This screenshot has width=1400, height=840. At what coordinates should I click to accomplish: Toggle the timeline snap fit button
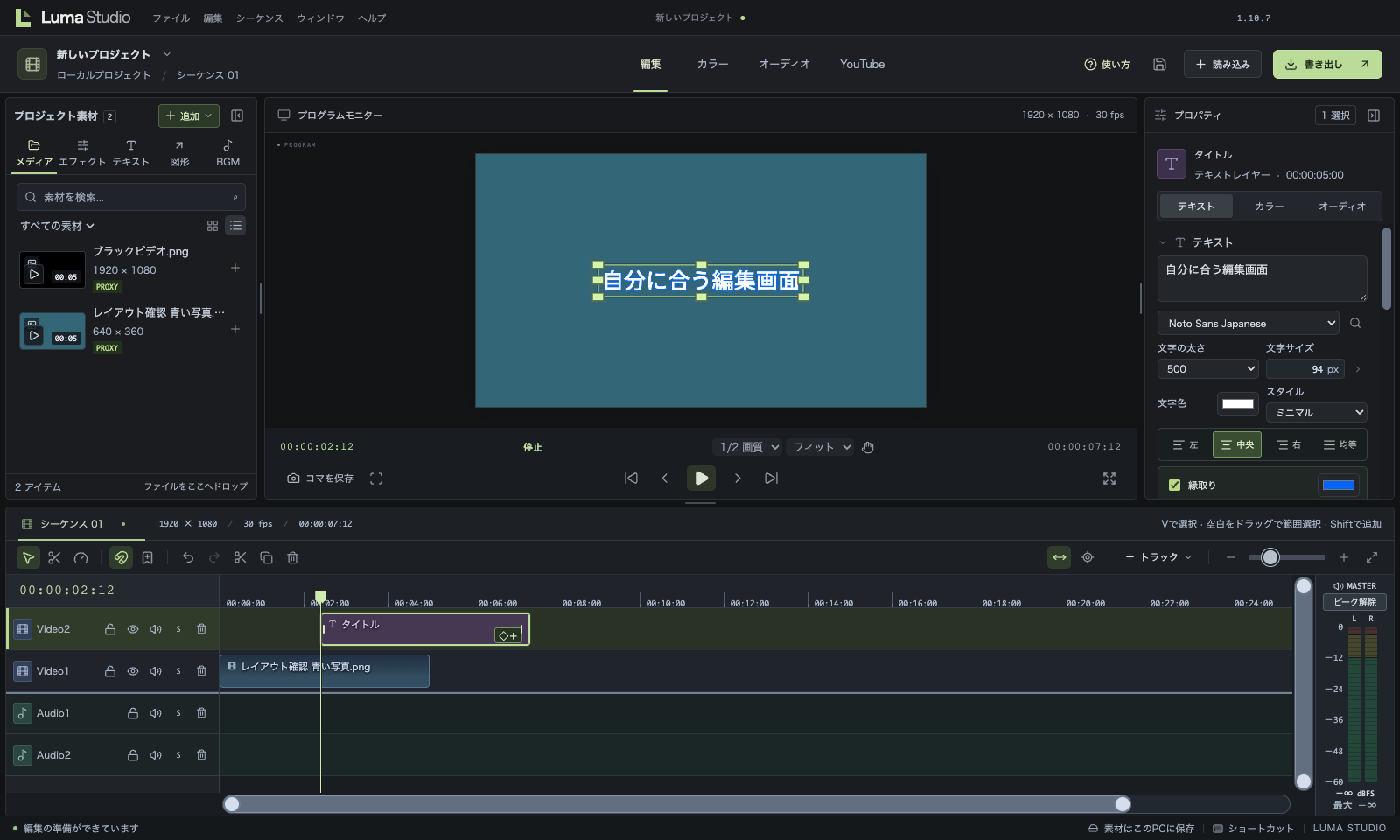[1060, 557]
